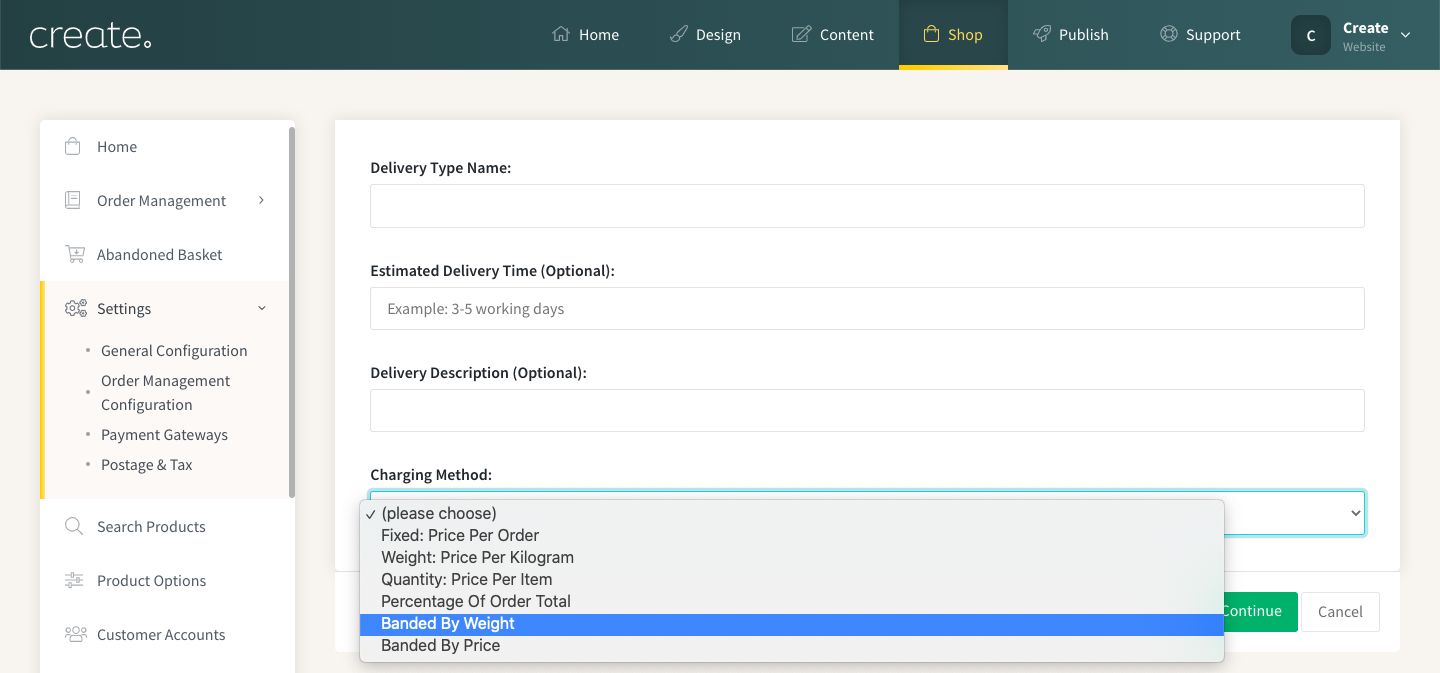Open the Content tab

click(833, 35)
